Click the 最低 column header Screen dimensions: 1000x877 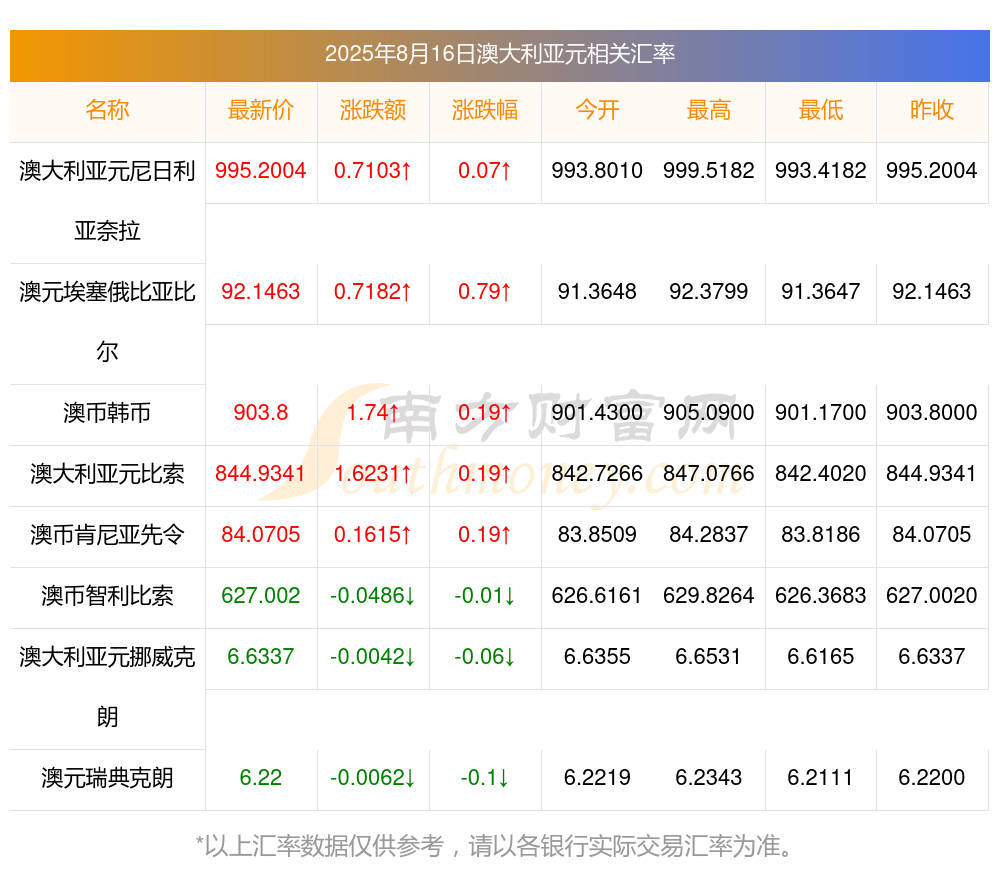click(x=821, y=110)
